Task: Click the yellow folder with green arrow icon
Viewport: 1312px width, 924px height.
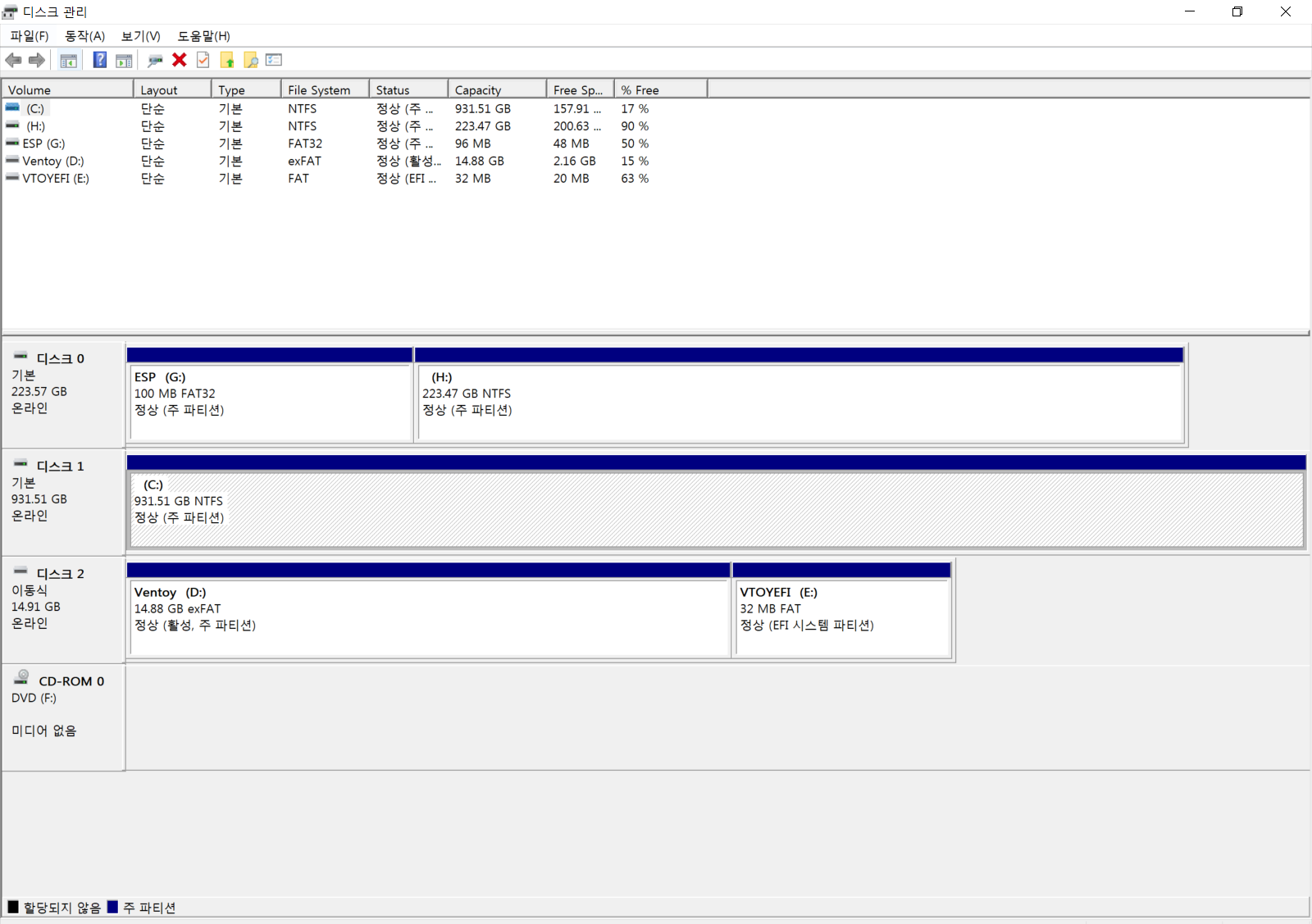Action: pos(227,60)
